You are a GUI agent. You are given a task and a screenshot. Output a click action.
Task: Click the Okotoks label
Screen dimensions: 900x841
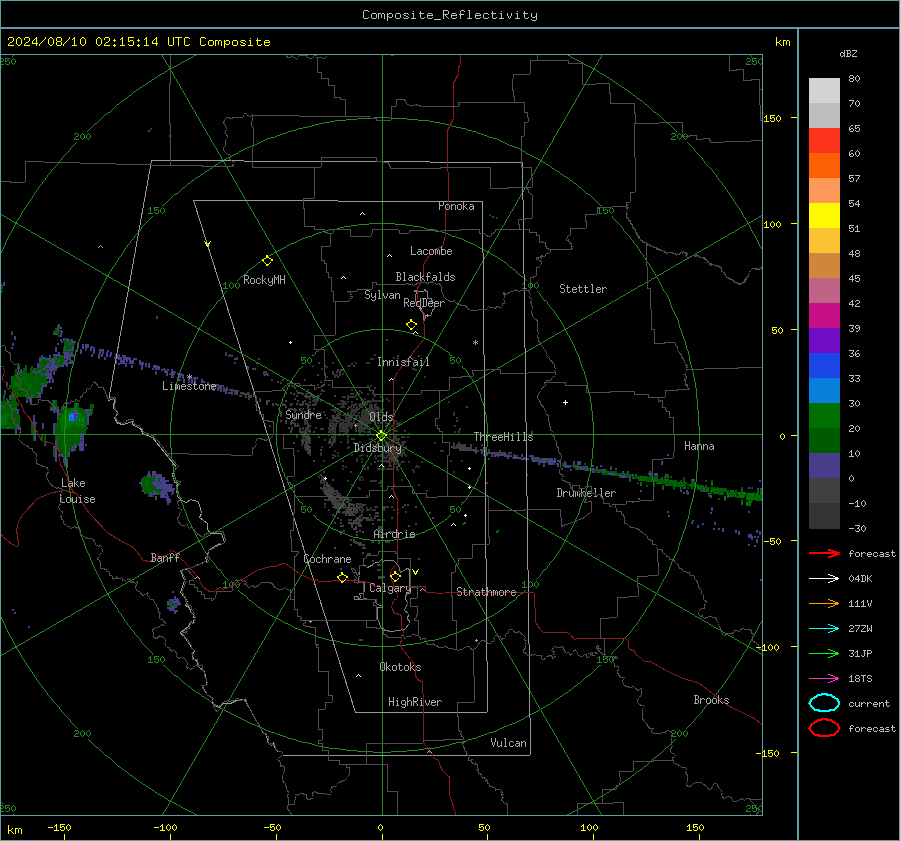400,667
